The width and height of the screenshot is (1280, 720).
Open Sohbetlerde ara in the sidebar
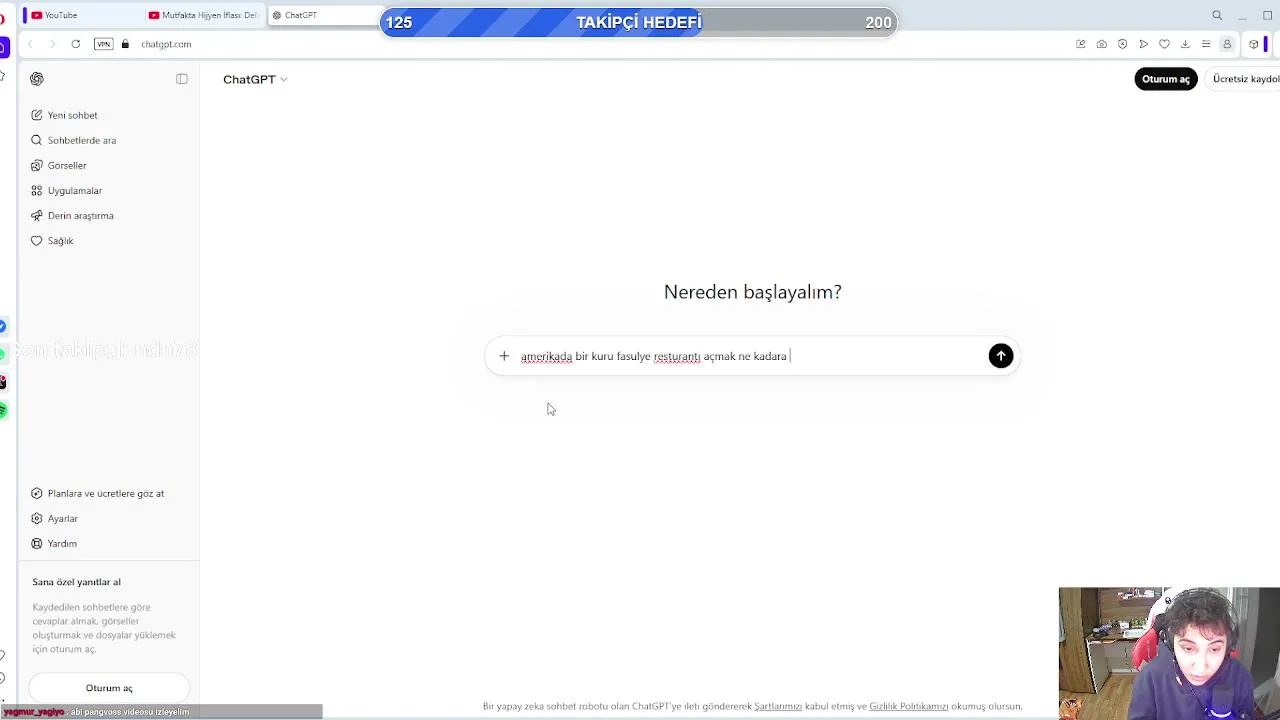tap(108, 140)
